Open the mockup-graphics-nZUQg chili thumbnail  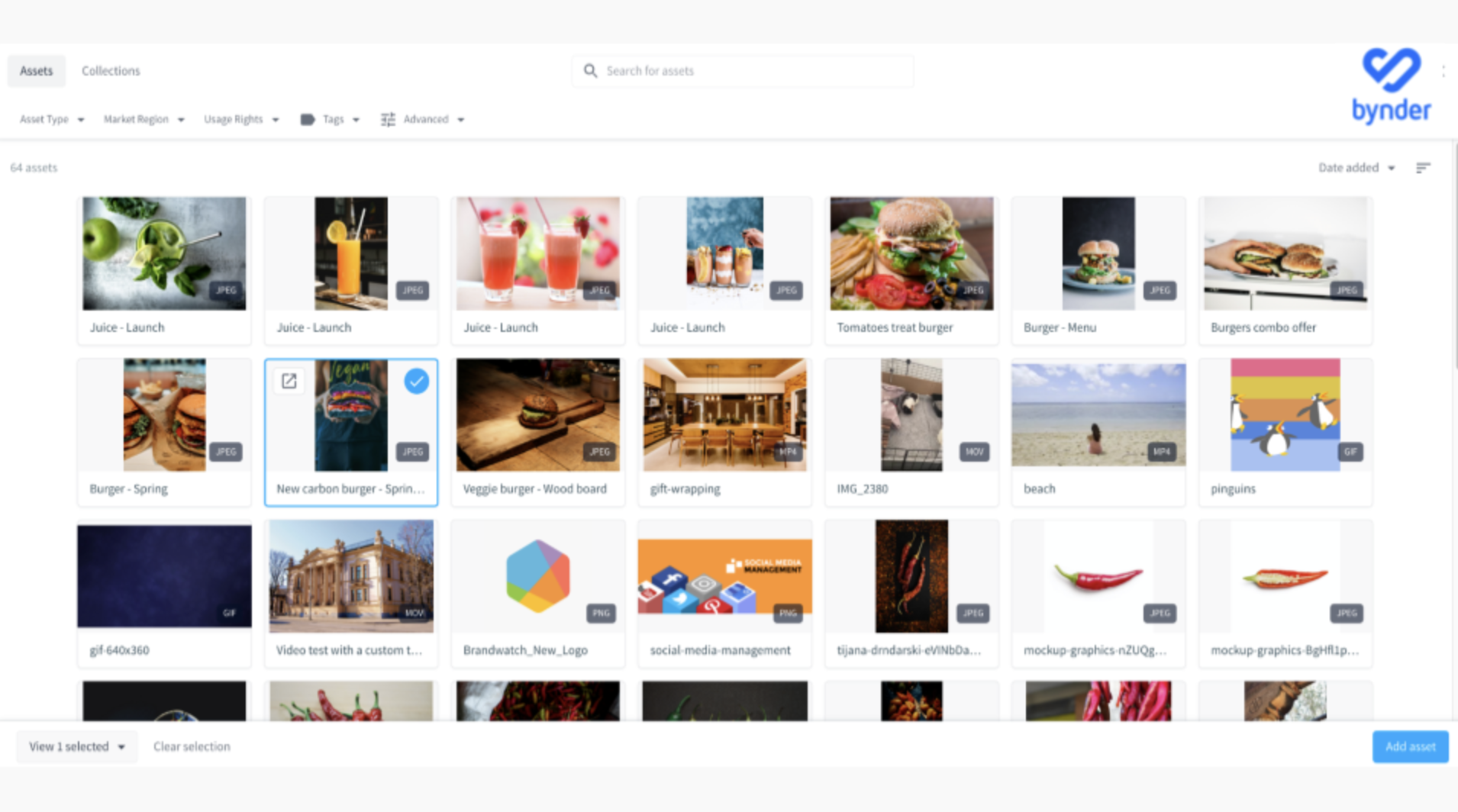point(1098,576)
